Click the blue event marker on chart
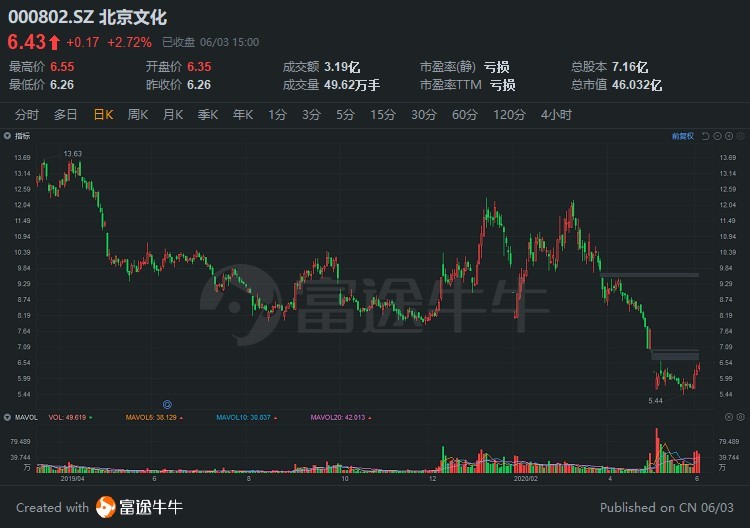 pos(167,405)
